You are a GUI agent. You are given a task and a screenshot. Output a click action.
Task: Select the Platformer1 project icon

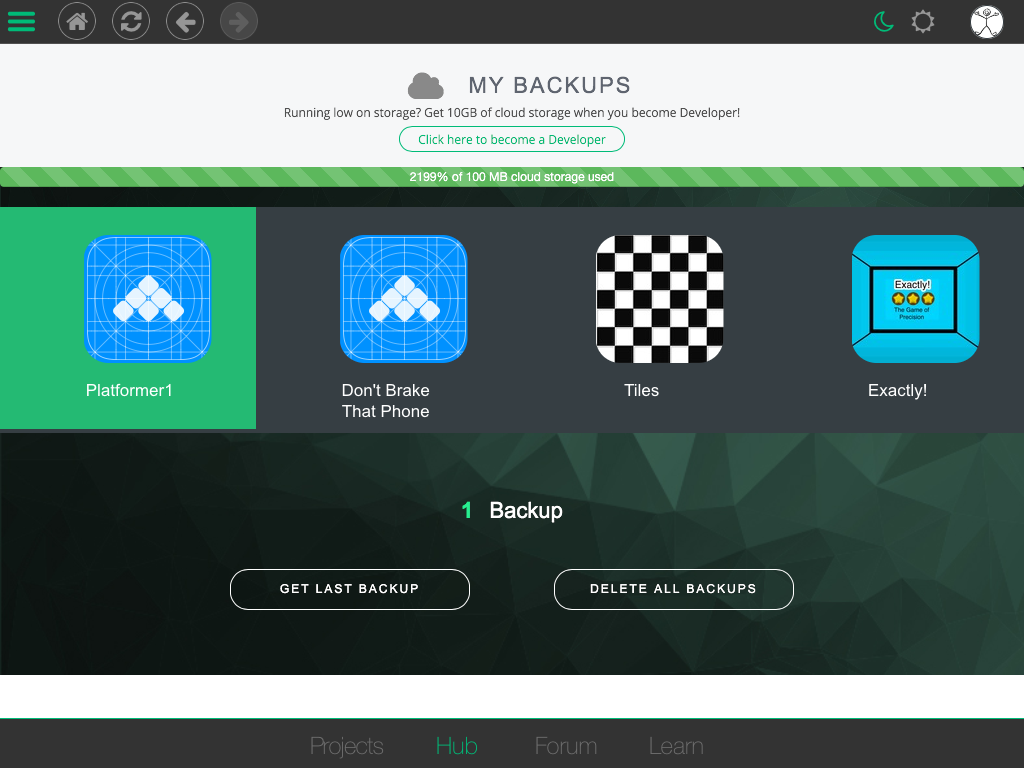148,299
